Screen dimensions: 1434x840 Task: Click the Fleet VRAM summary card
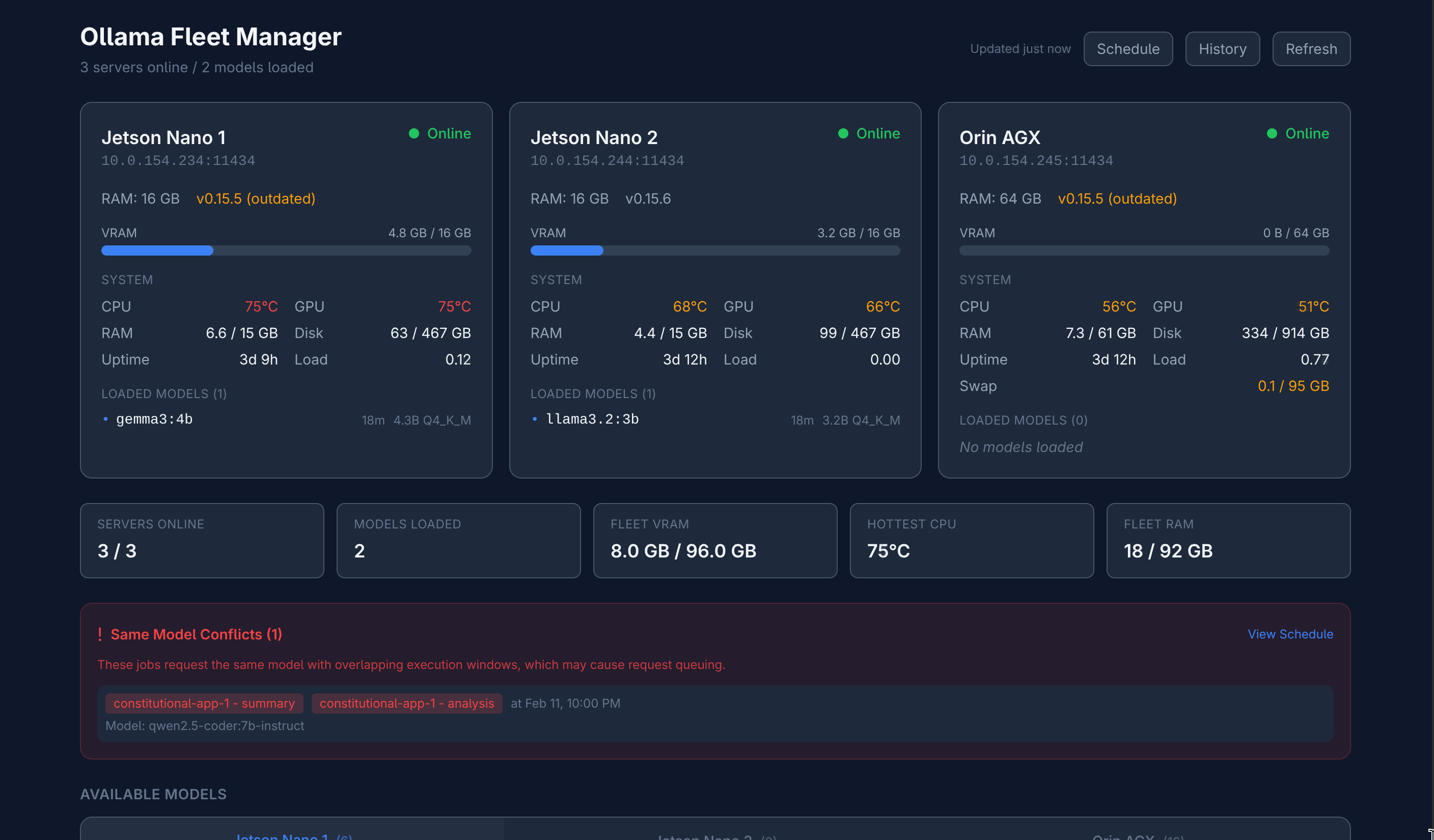click(x=715, y=540)
